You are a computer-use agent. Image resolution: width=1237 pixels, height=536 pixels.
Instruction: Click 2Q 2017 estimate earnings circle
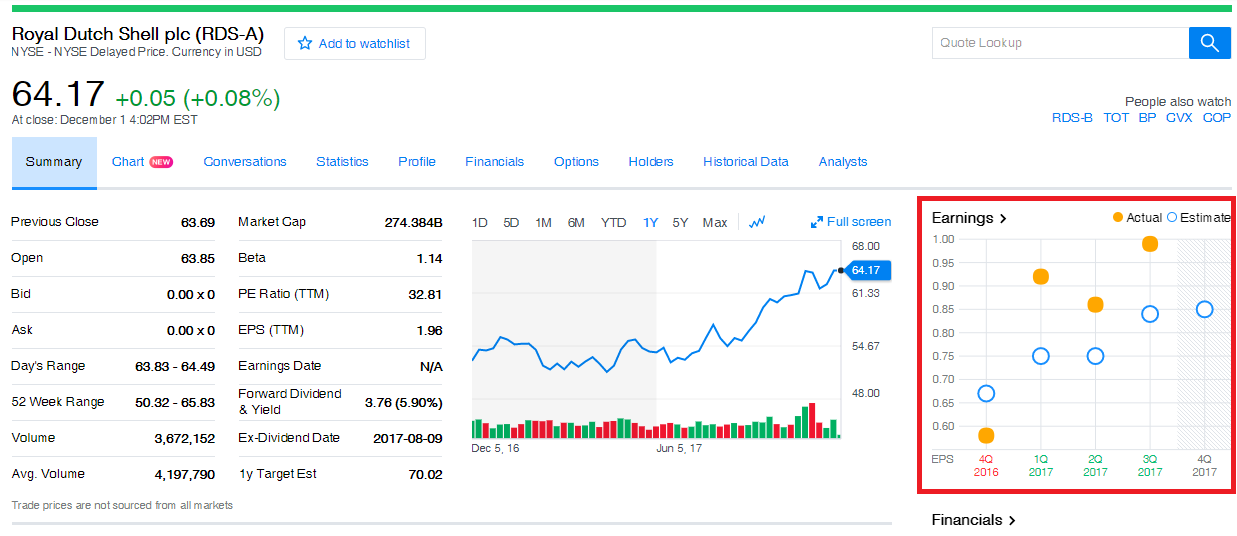point(1095,356)
